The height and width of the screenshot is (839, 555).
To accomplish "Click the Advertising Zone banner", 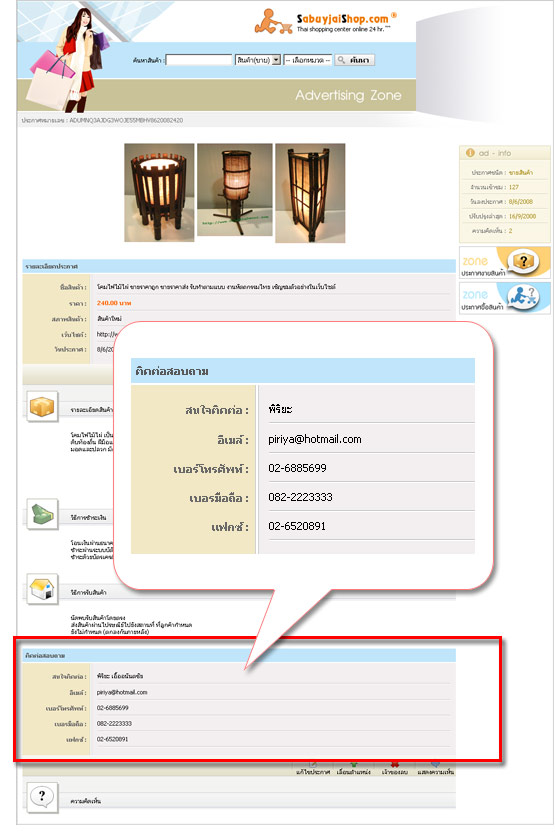I will tap(348, 95).
